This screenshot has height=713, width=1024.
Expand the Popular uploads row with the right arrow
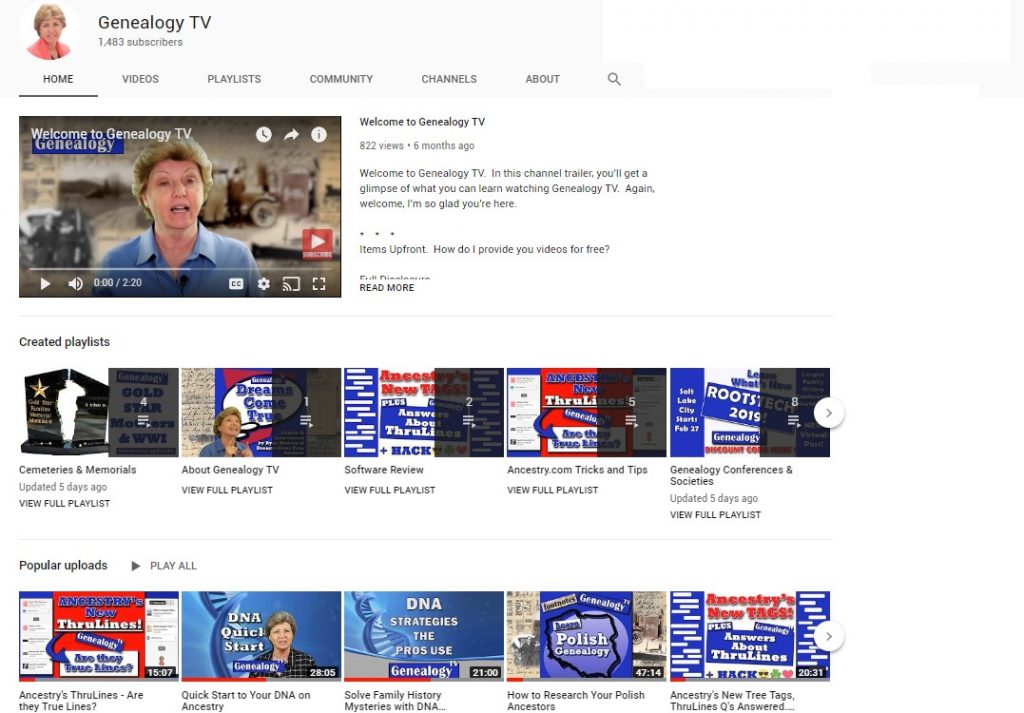pos(829,636)
